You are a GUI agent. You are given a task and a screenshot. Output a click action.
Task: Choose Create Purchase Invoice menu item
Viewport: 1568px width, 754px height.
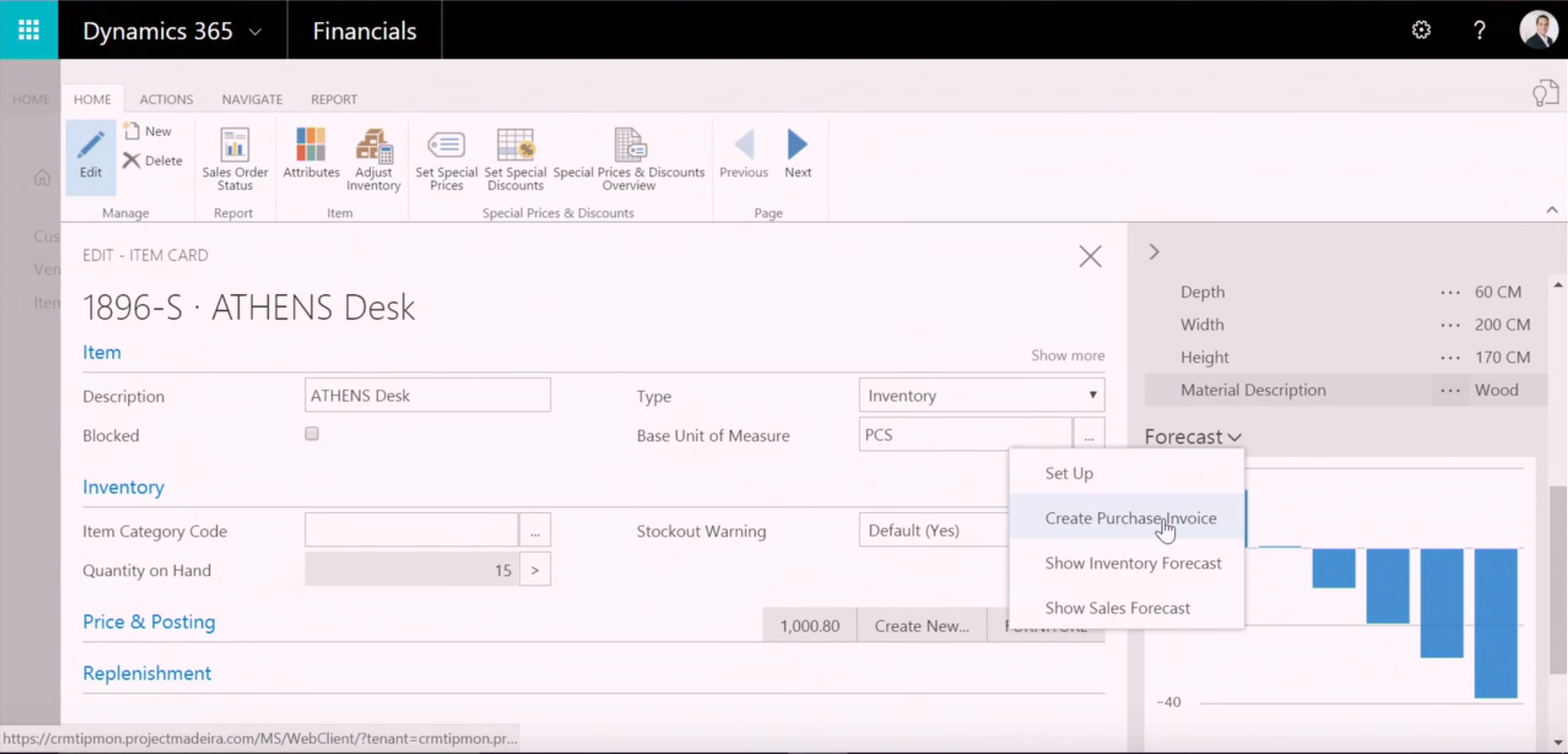point(1127,518)
